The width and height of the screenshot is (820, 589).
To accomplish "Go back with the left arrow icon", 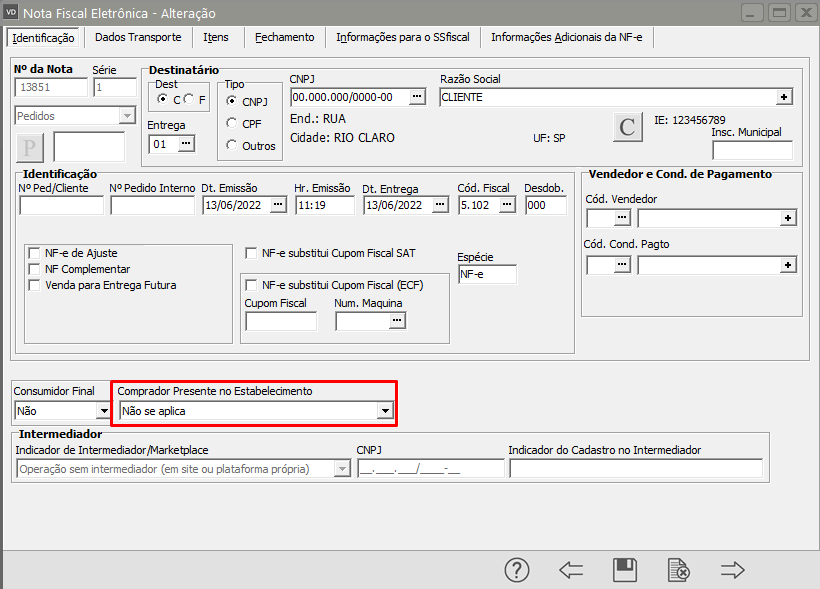I will click(x=571, y=570).
